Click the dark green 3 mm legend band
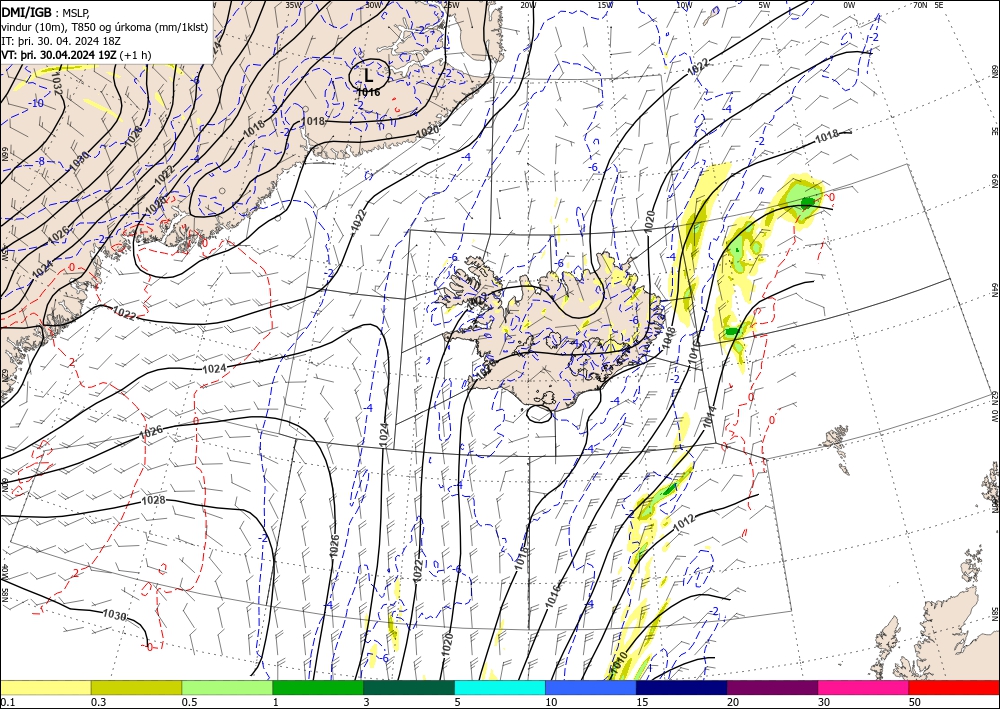The image size is (1000, 709). tap(409, 687)
